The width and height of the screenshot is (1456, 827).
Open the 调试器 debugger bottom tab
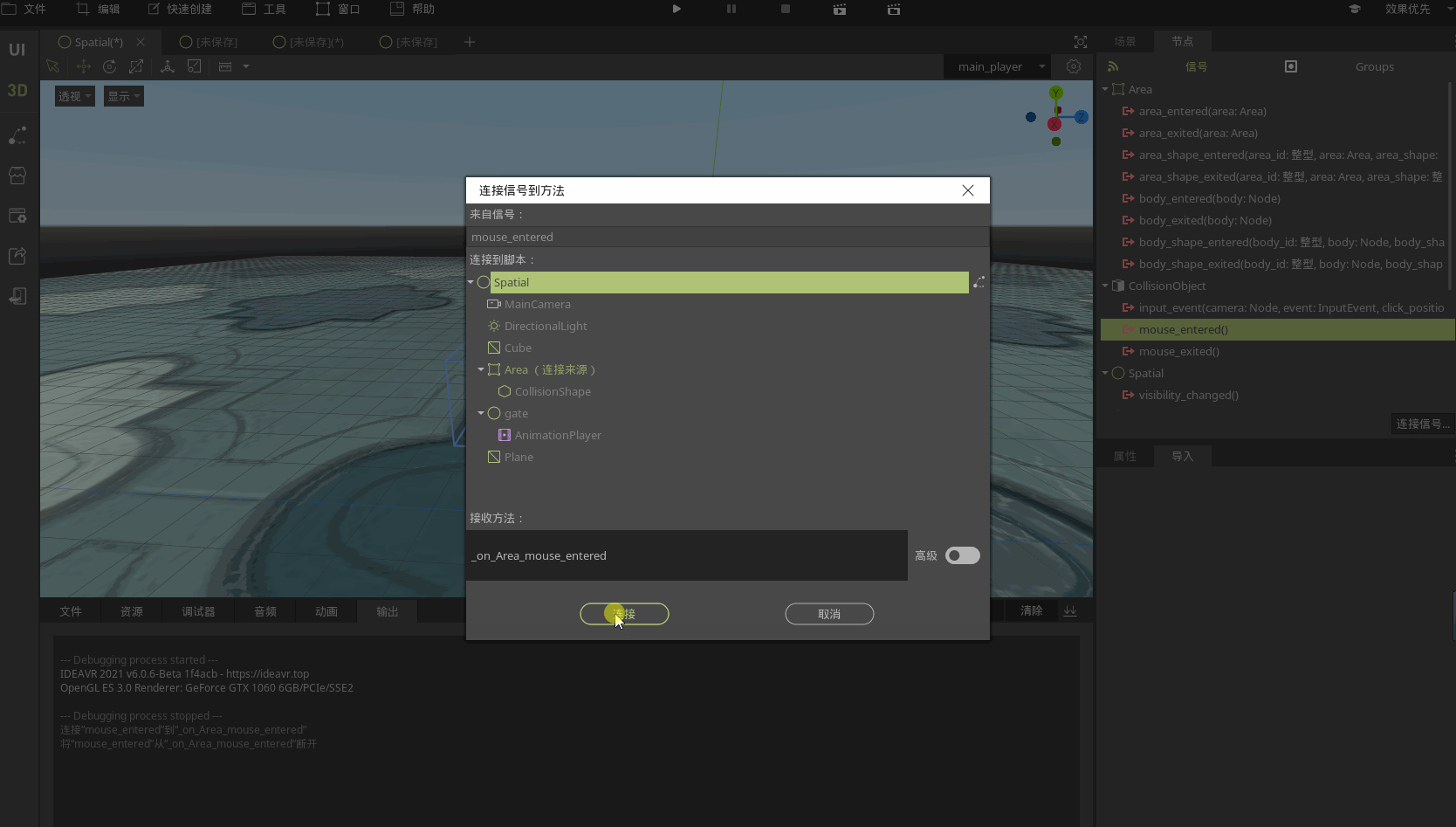(198, 611)
